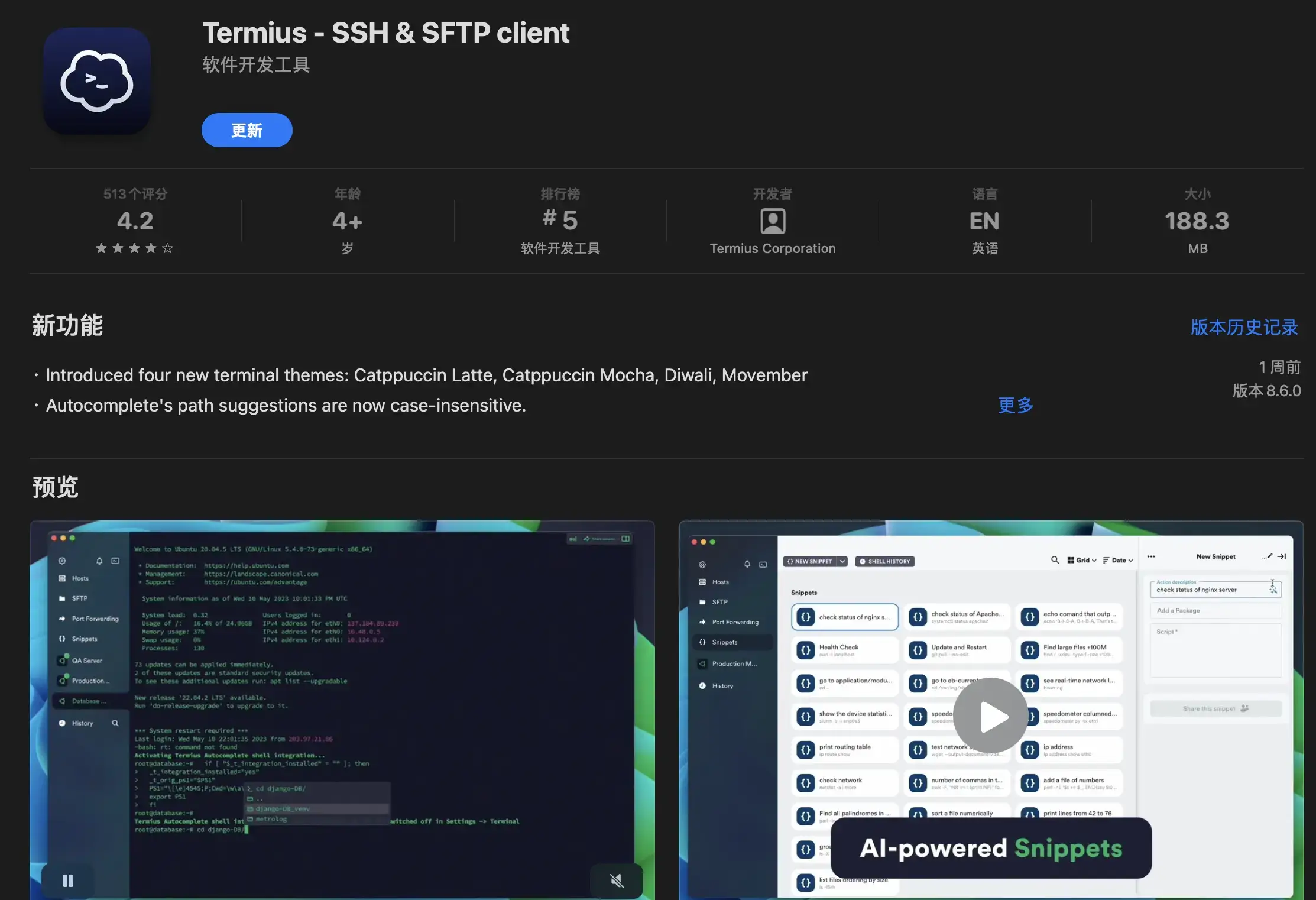The width and height of the screenshot is (1316, 900).
Task: Click Snippets item in second preview sidebar
Action: pos(724,642)
